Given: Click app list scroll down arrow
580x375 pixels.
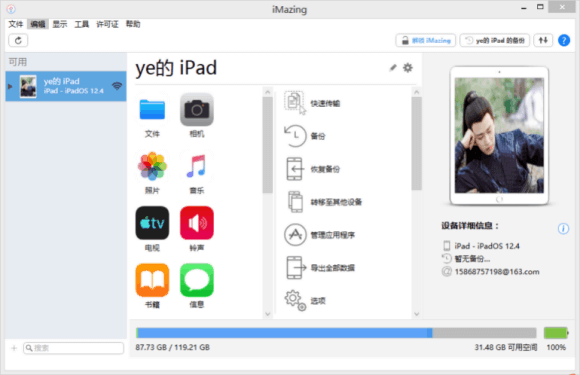Looking at the screenshot, I should click(x=268, y=314).
